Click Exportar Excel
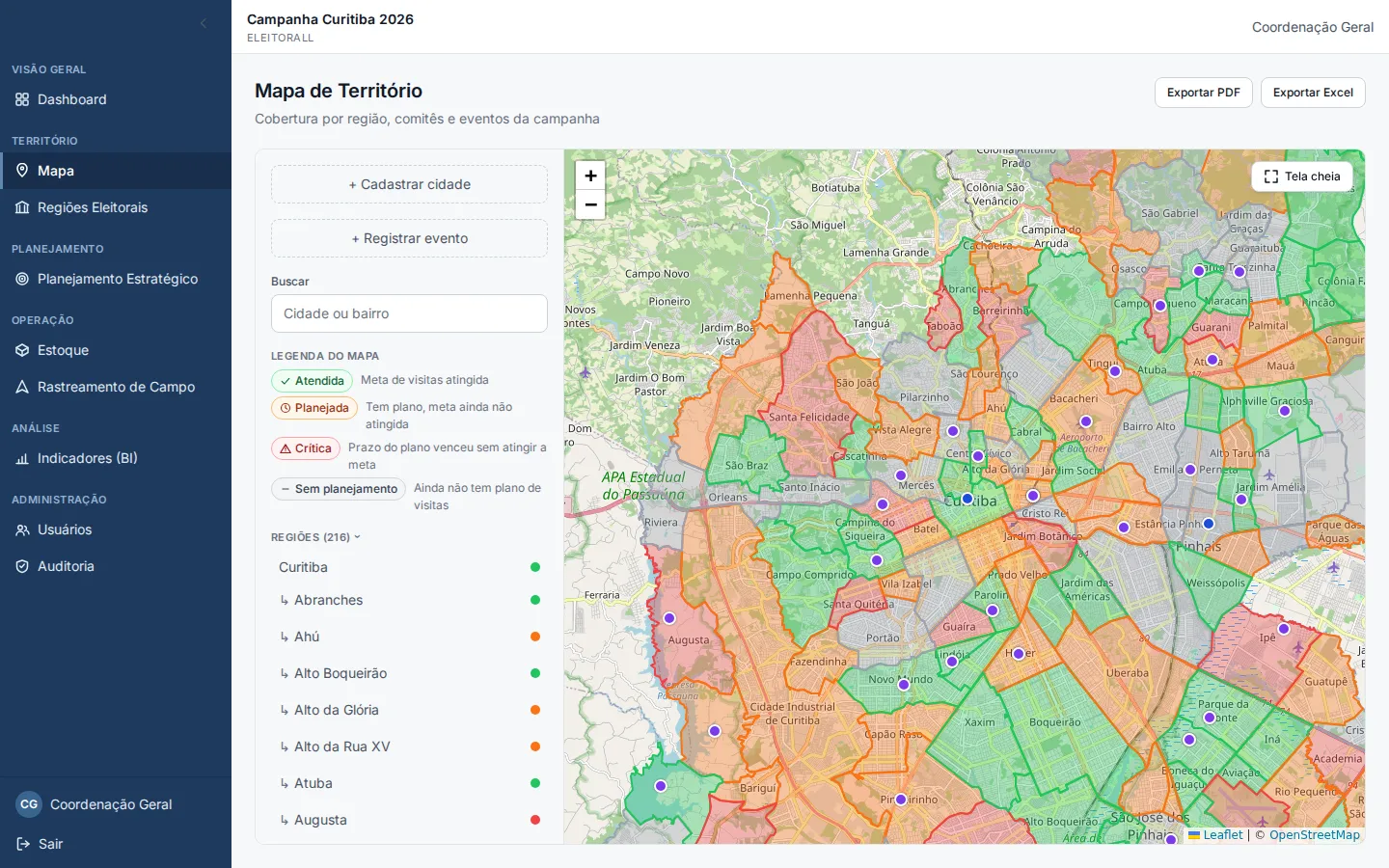The height and width of the screenshot is (868, 1389). [x=1313, y=93]
